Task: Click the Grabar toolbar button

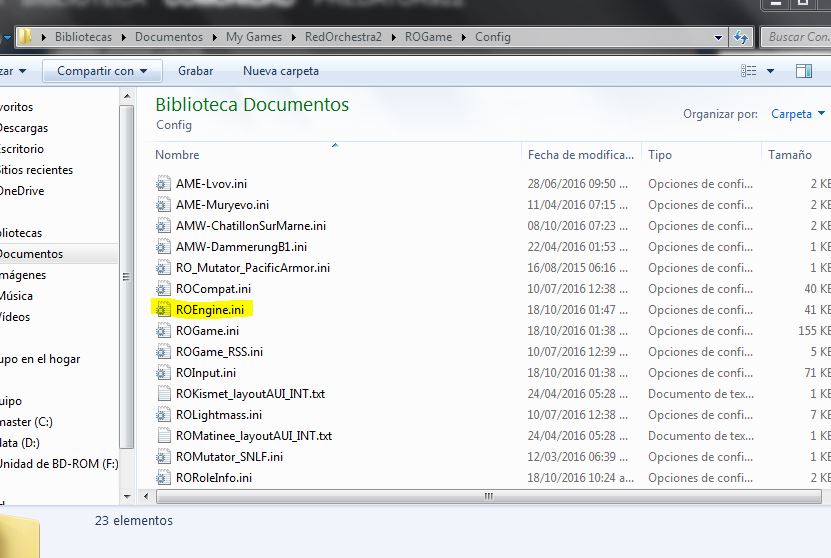Action: pos(196,71)
